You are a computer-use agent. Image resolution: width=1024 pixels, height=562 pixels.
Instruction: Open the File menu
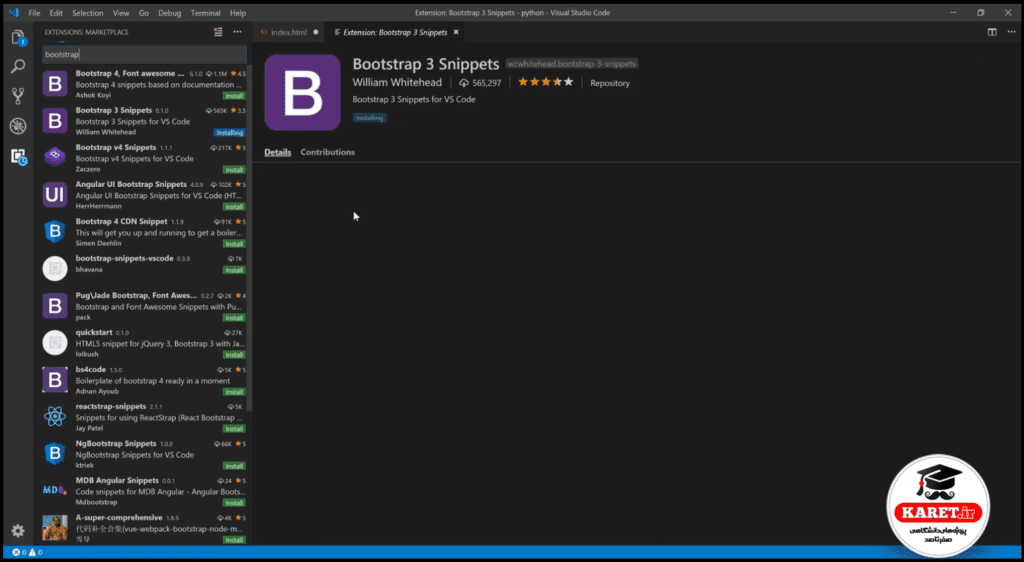point(34,12)
